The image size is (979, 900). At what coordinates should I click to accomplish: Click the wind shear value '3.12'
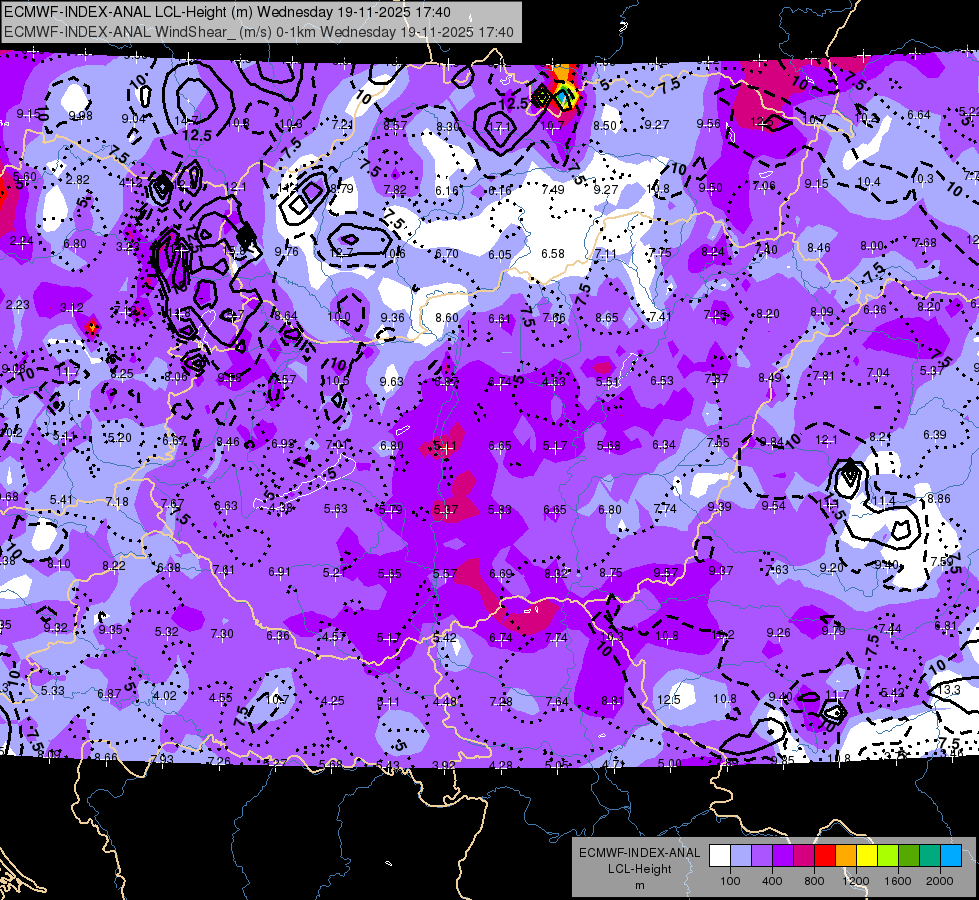[72, 307]
